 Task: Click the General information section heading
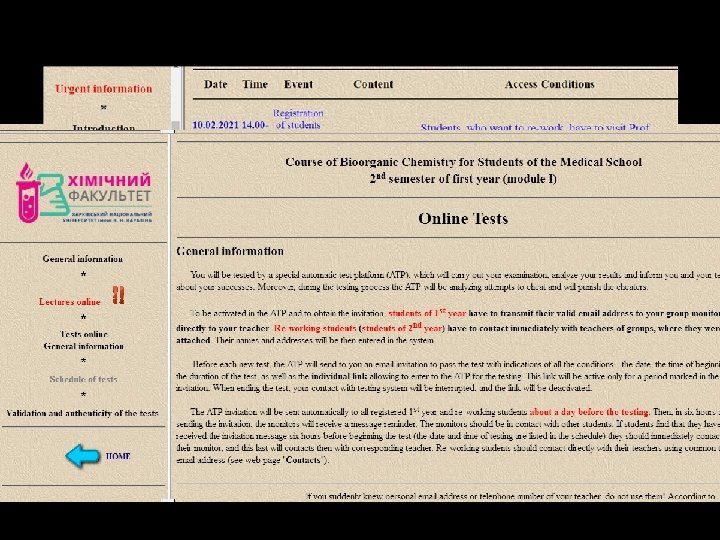[230, 251]
